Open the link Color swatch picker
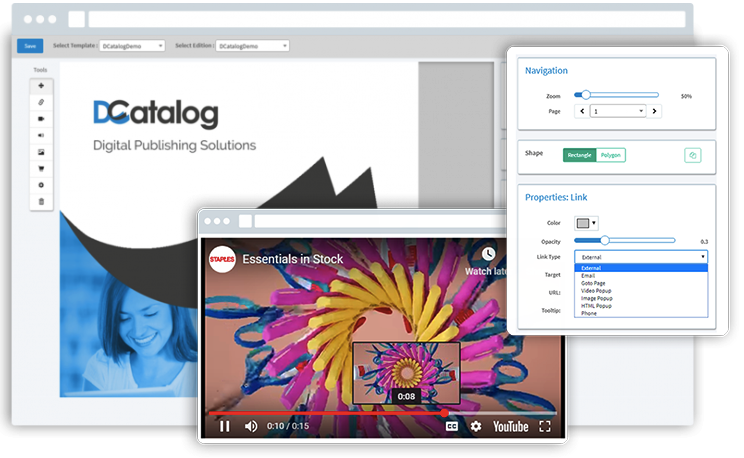 (x=586, y=223)
